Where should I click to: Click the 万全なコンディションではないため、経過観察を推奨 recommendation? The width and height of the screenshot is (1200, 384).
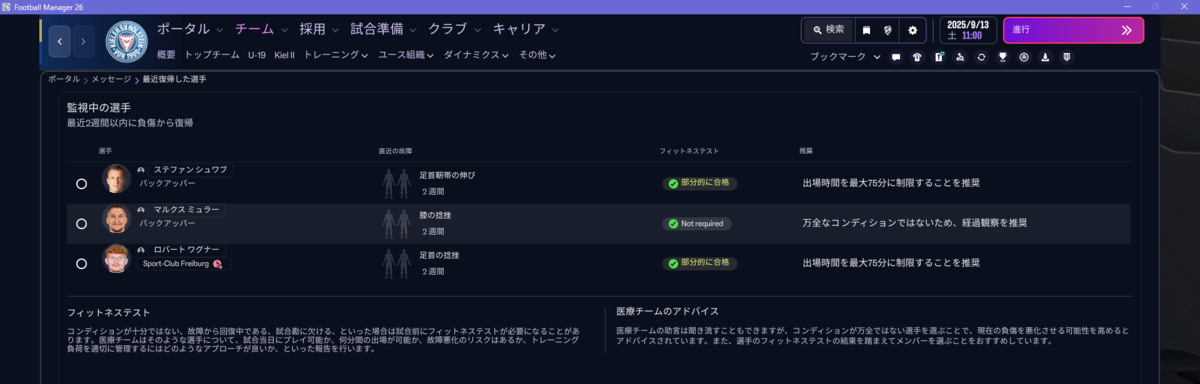pos(915,224)
